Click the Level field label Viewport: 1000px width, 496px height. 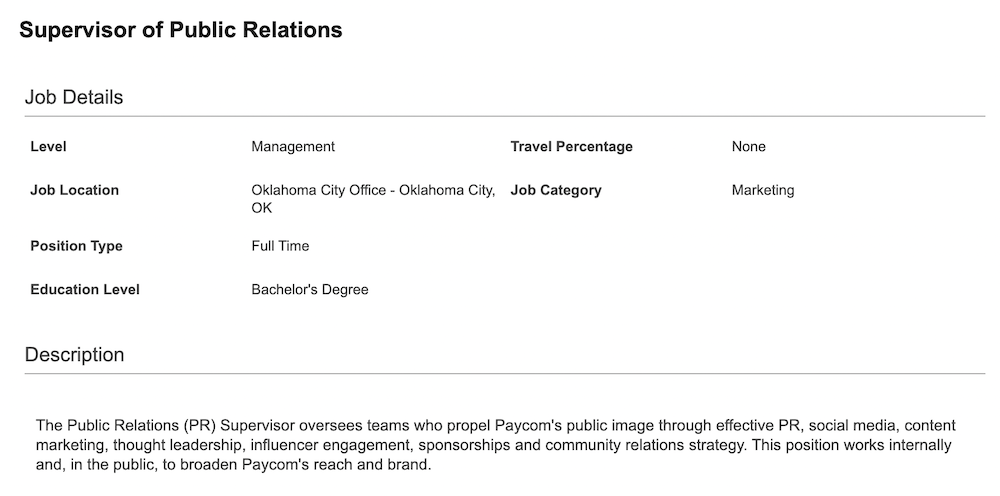tap(48, 147)
